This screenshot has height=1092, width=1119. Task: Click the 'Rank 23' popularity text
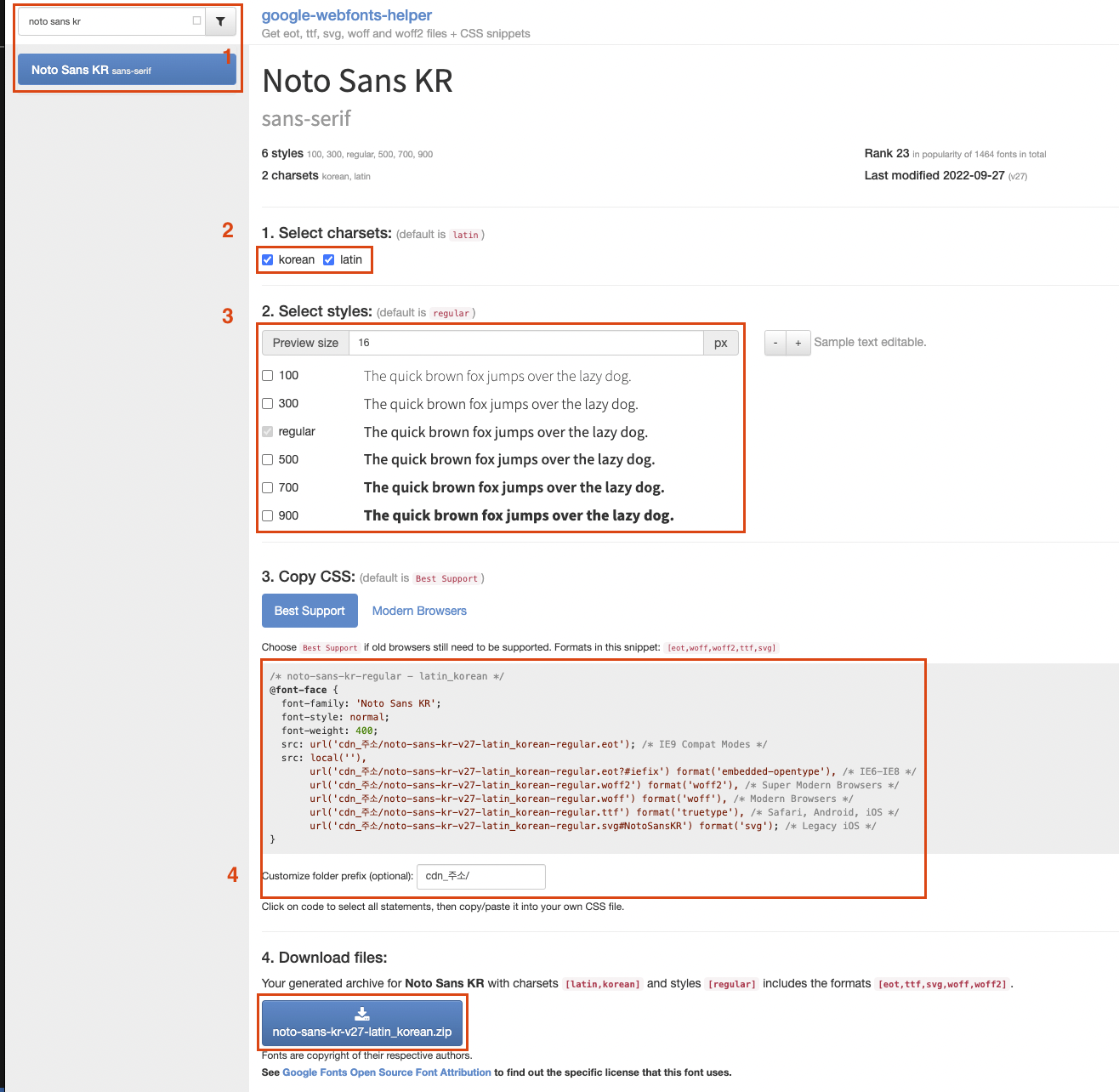click(887, 154)
